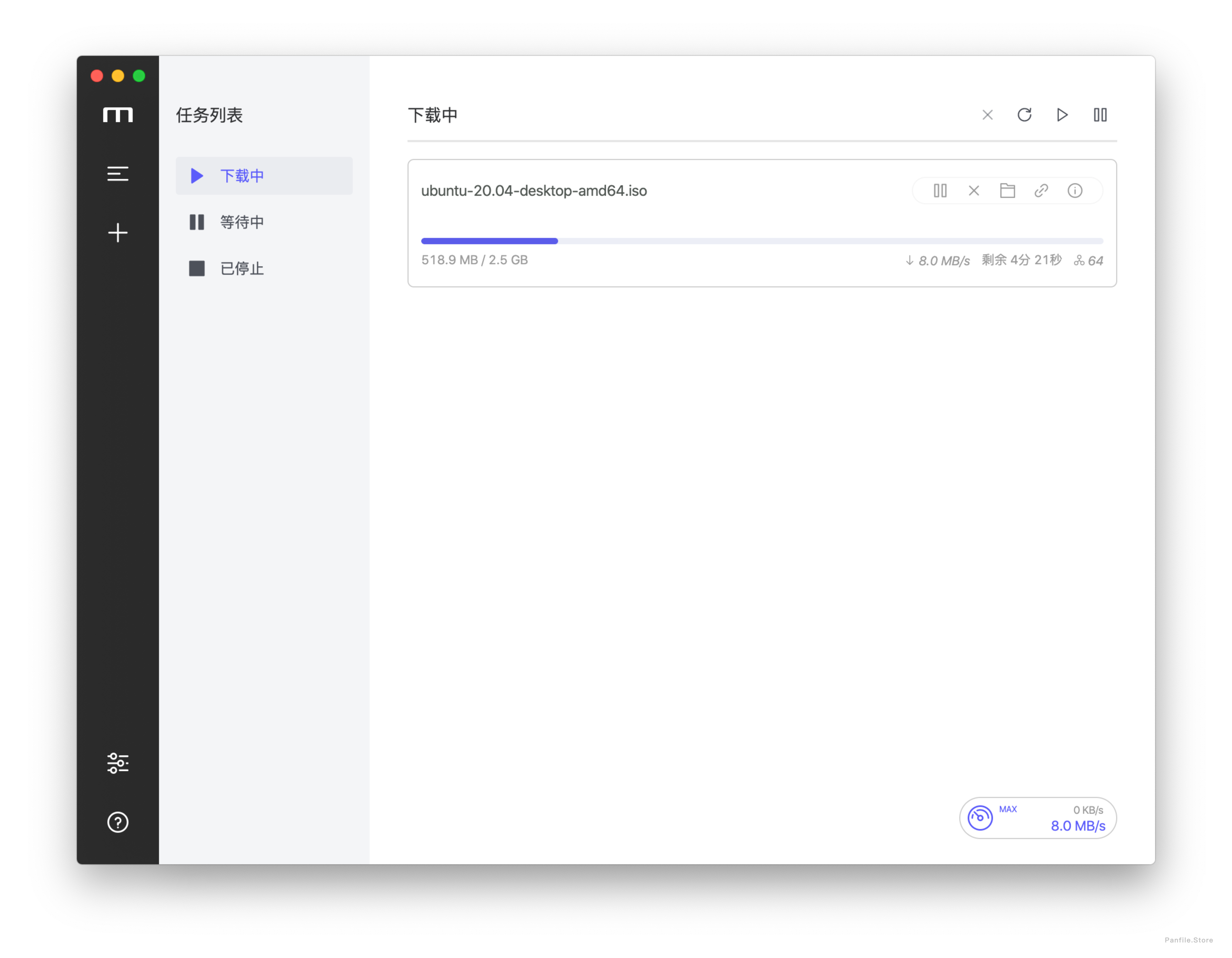This screenshot has height=958, width=1232.
Task: Open the speedometer icon
Action: tap(980, 818)
